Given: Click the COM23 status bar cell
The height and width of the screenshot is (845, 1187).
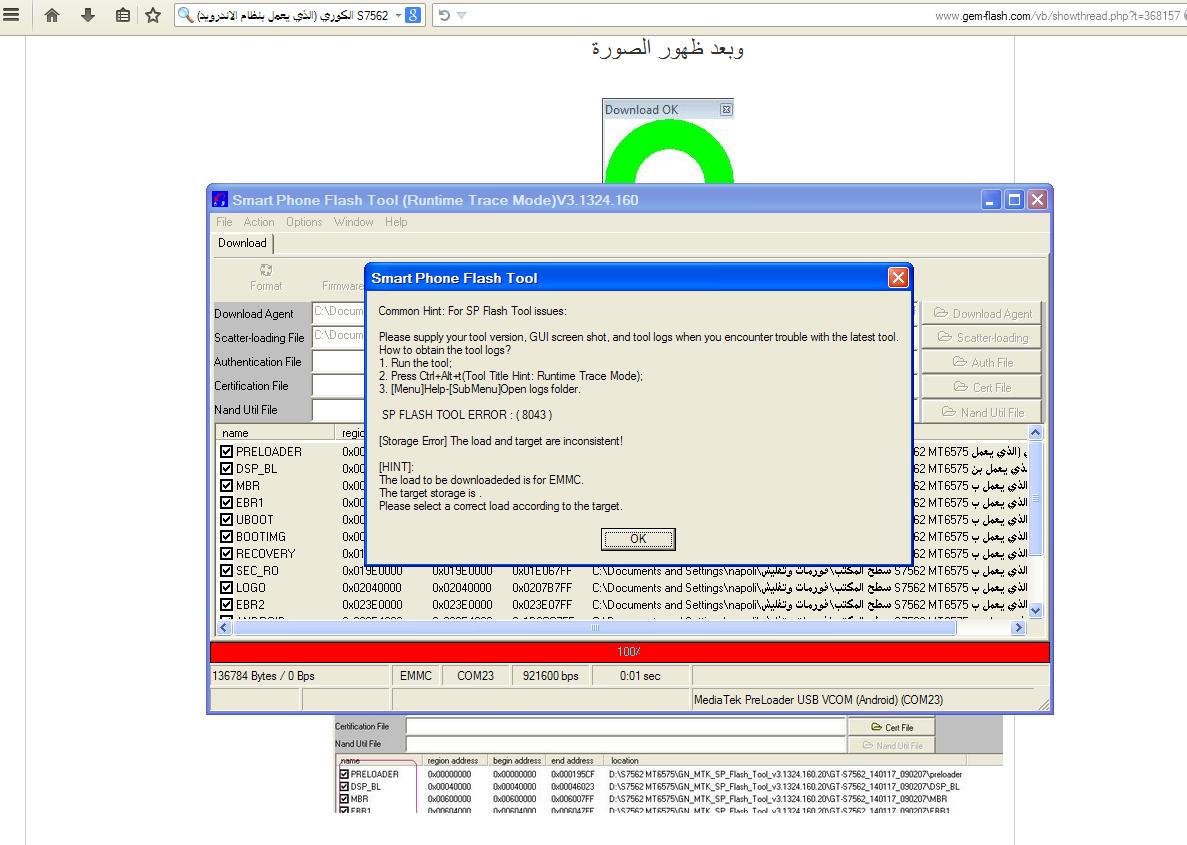Looking at the screenshot, I should [x=475, y=675].
